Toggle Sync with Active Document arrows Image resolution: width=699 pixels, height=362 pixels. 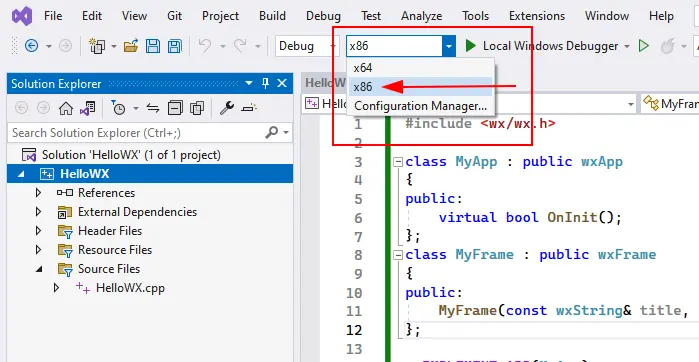pyautogui.click(x=153, y=108)
